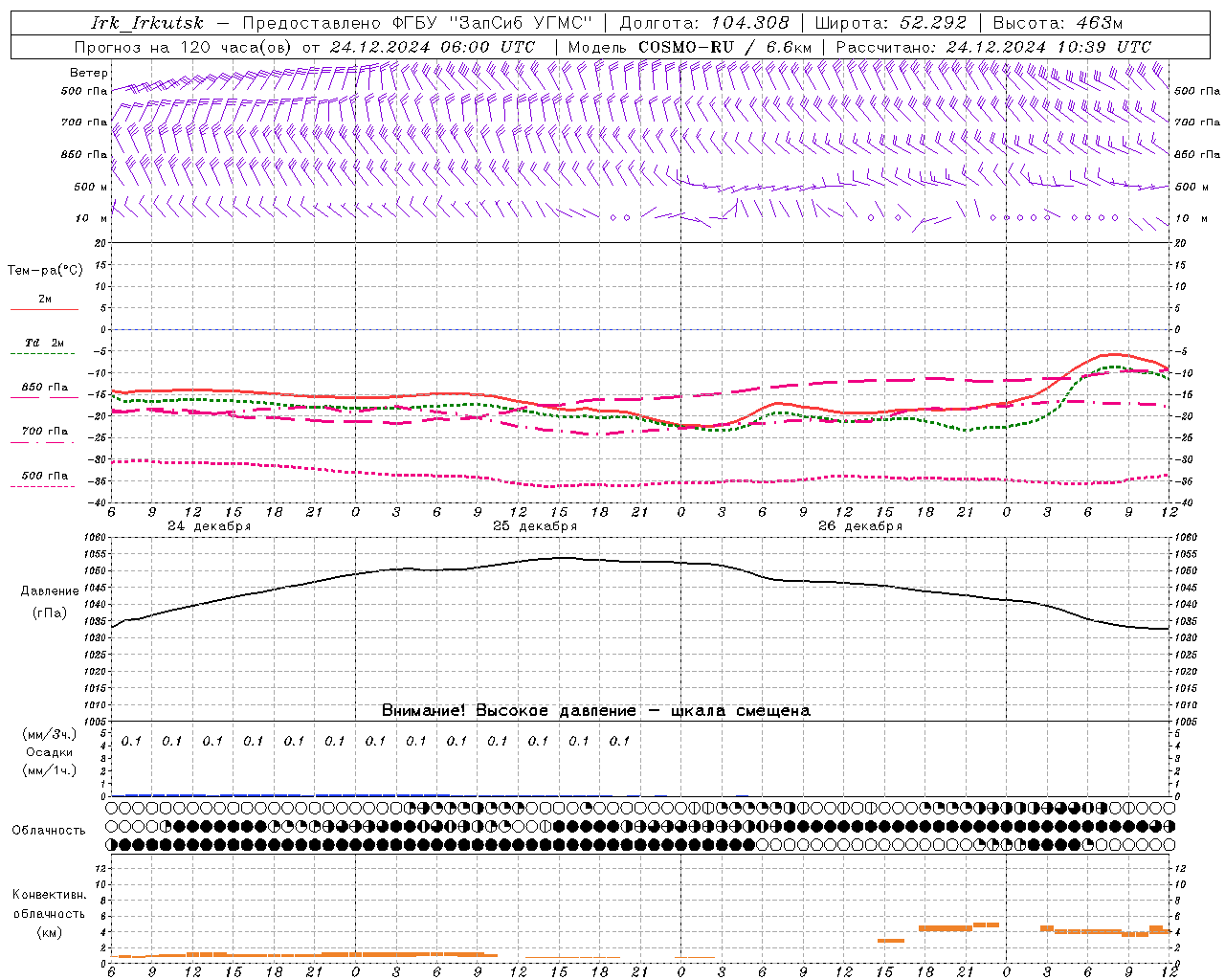Click the Осадки precipitation label
The height and width of the screenshot is (980, 1225).
click(x=50, y=752)
